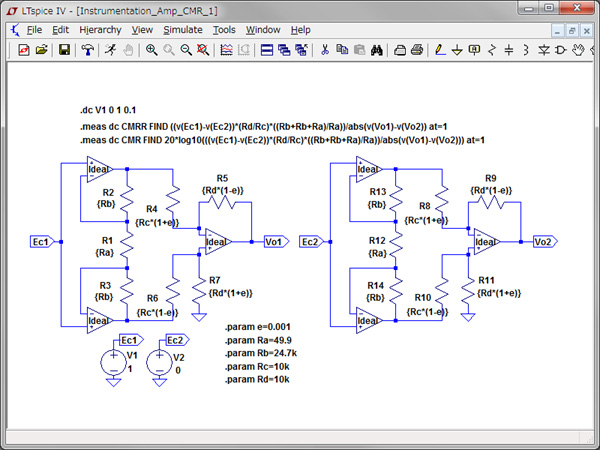
Task: Click the Save schematic floppy icon
Action: click(x=62, y=49)
